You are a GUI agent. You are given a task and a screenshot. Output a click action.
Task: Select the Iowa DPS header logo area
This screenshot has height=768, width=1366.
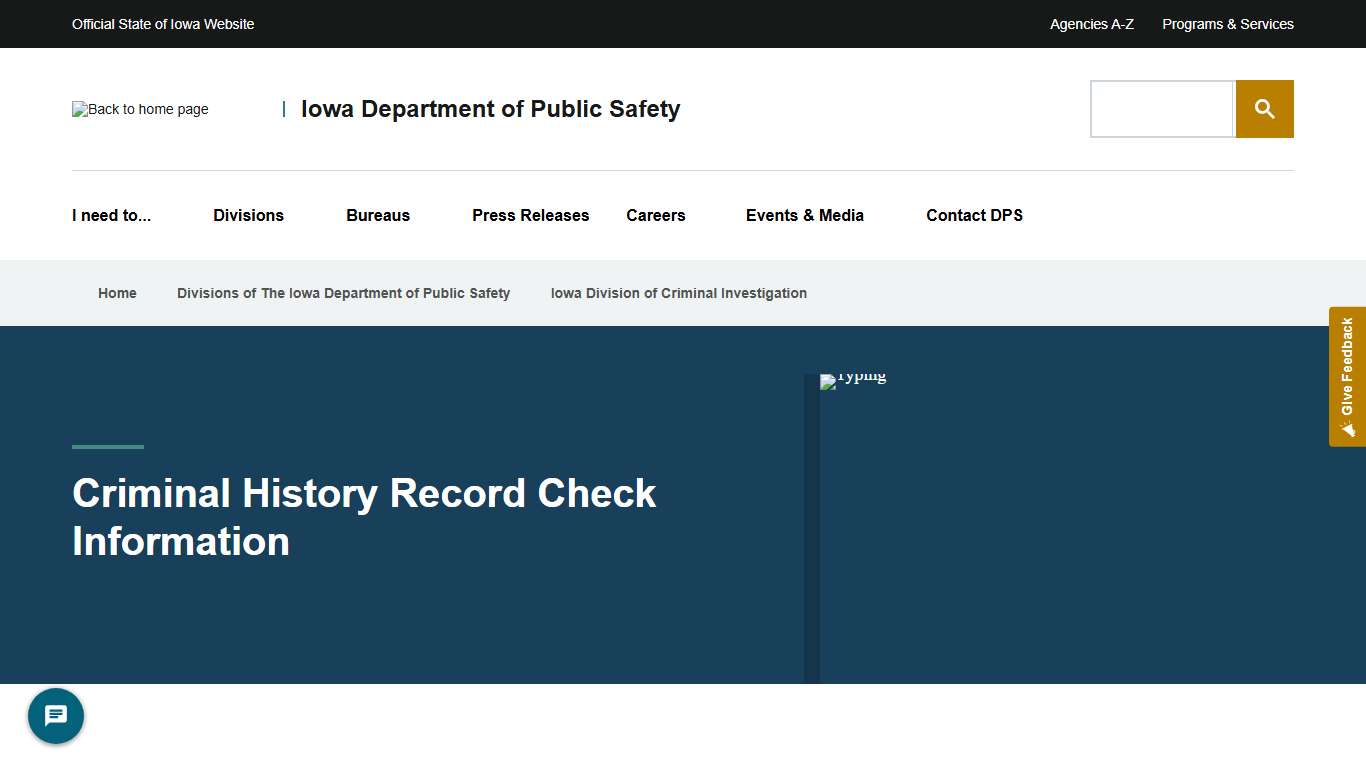pyautogui.click(x=490, y=109)
